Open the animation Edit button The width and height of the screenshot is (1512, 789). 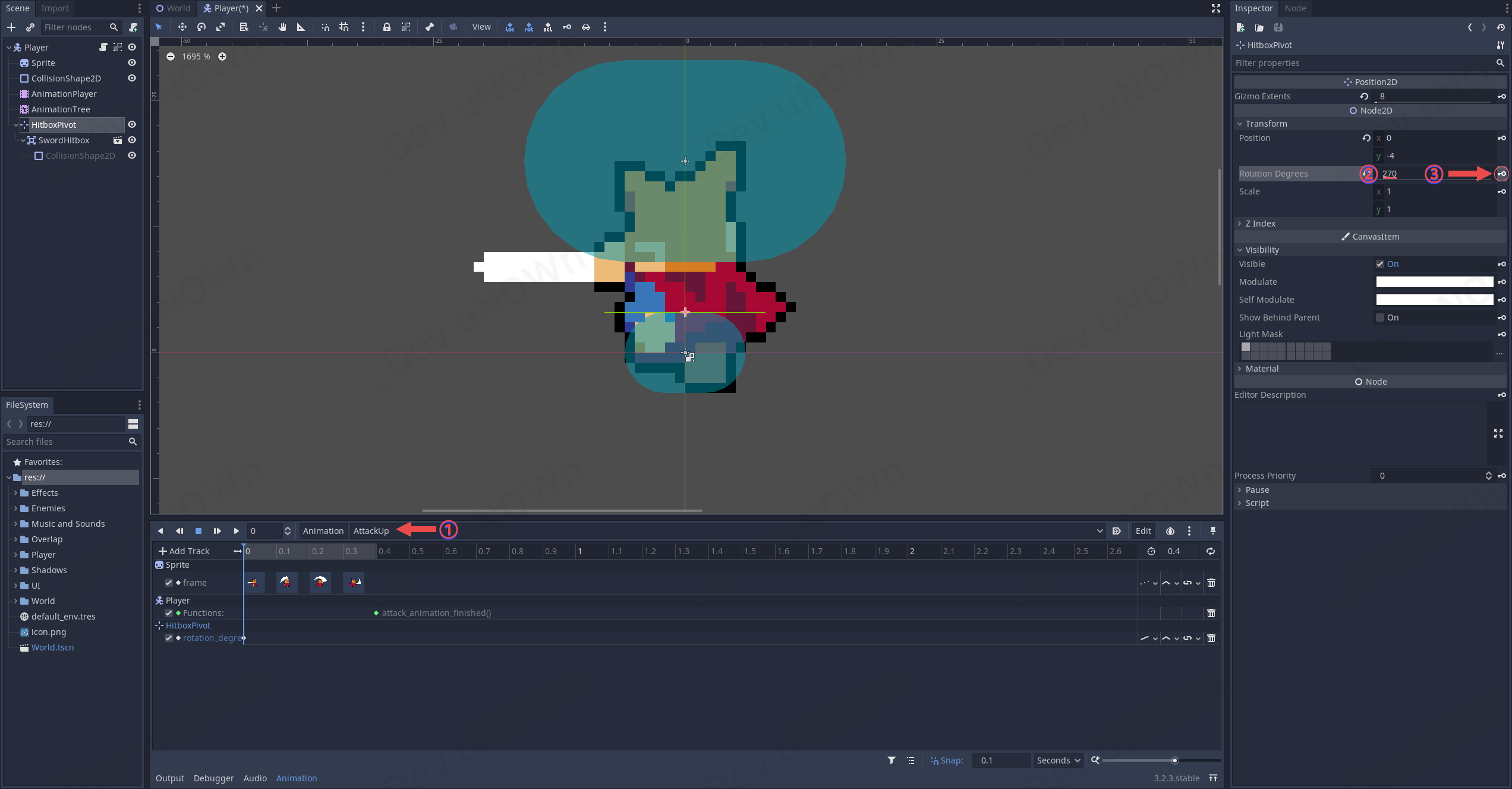[x=1142, y=531]
